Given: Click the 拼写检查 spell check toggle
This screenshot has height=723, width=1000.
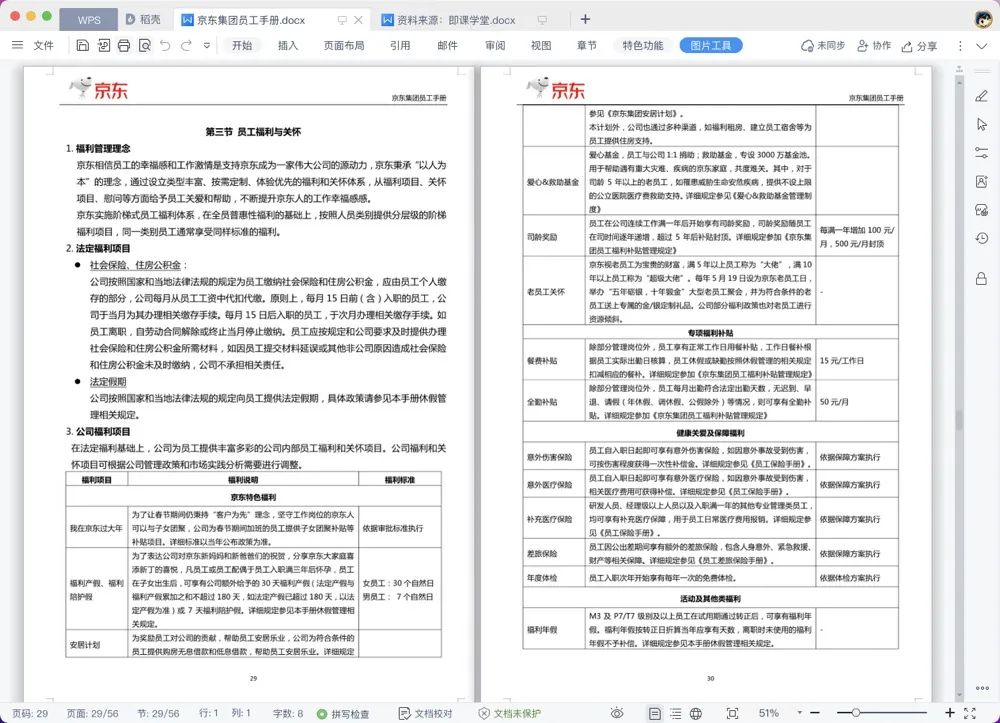Looking at the screenshot, I should tap(343, 713).
